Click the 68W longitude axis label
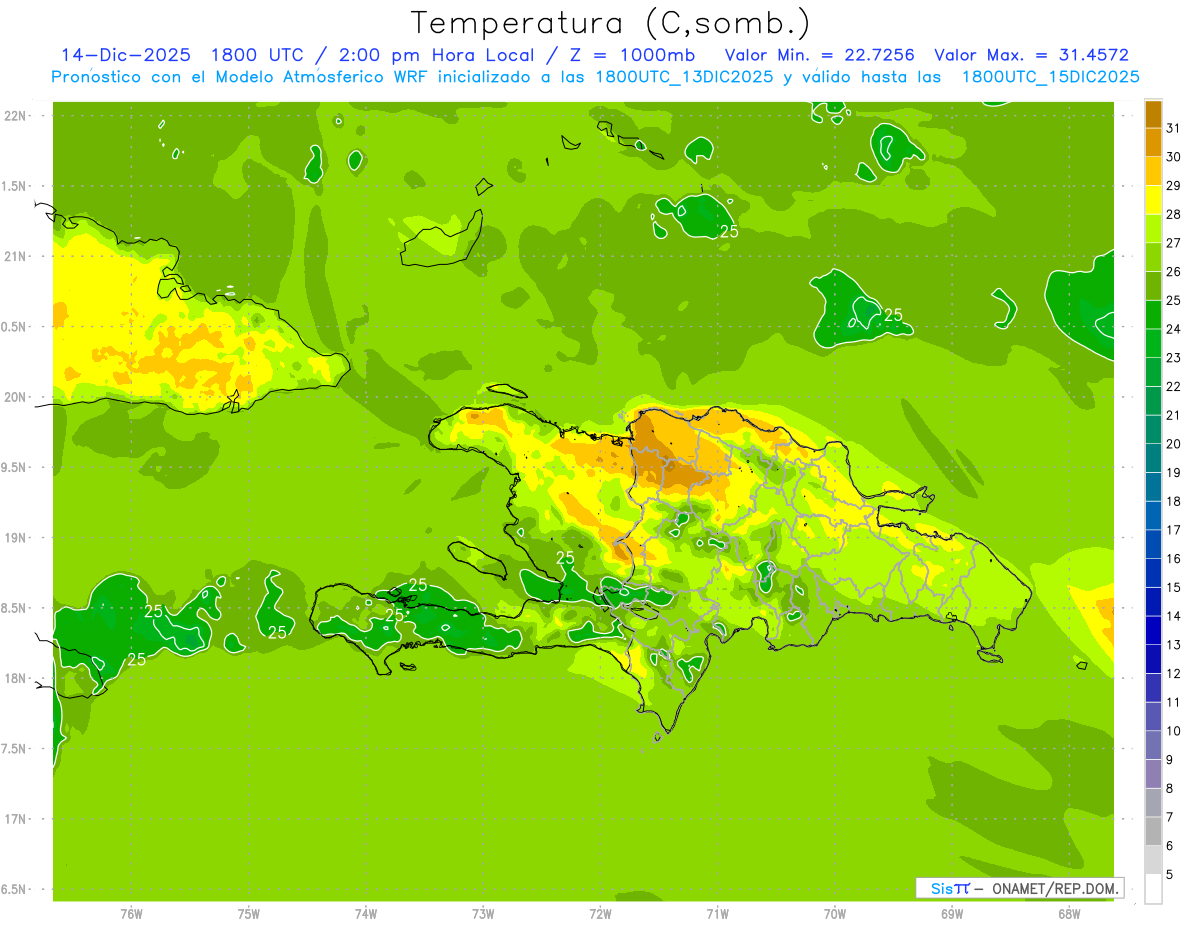The height and width of the screenshot is (927, 1200). click(1068, 913)
